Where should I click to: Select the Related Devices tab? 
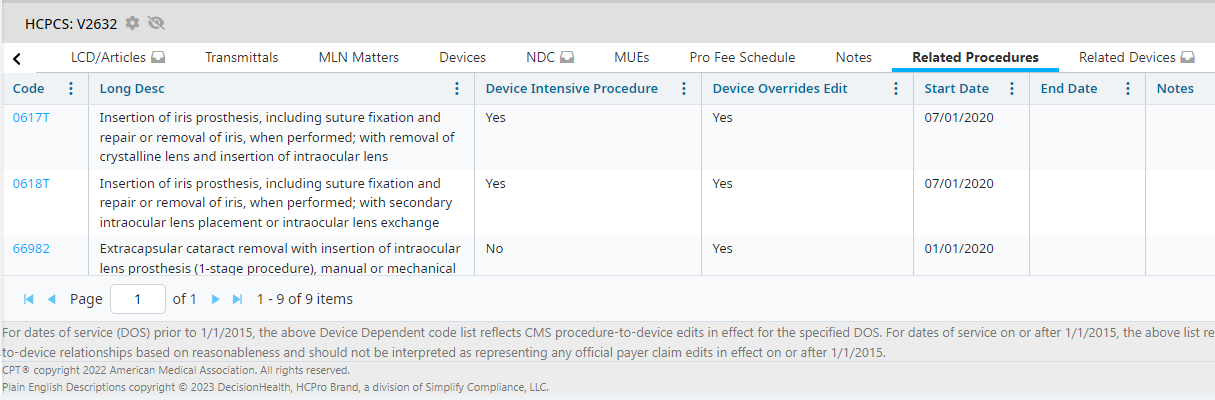(x=1136, y=57)
